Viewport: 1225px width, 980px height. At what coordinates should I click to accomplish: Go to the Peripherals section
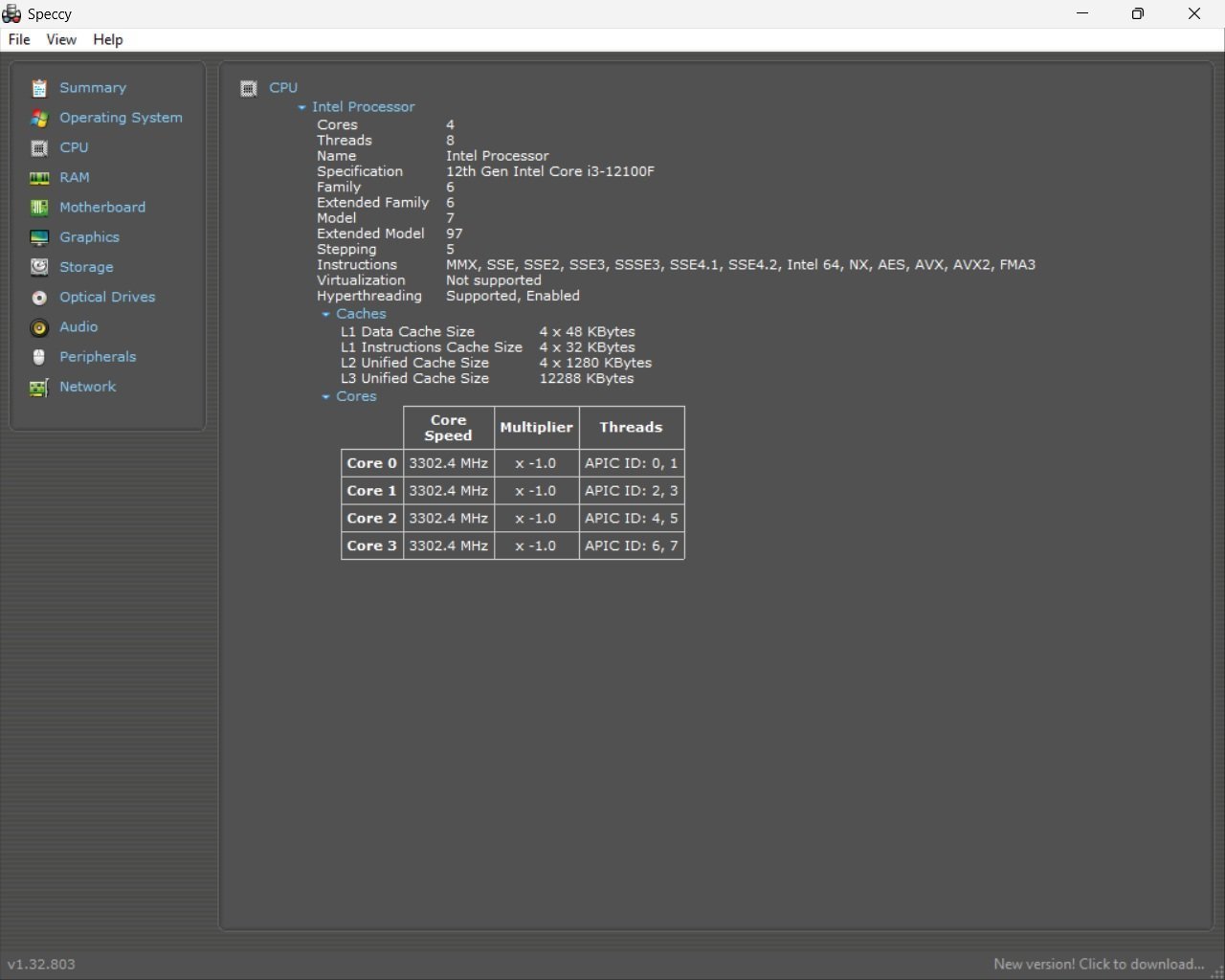[x=98, y=356]
